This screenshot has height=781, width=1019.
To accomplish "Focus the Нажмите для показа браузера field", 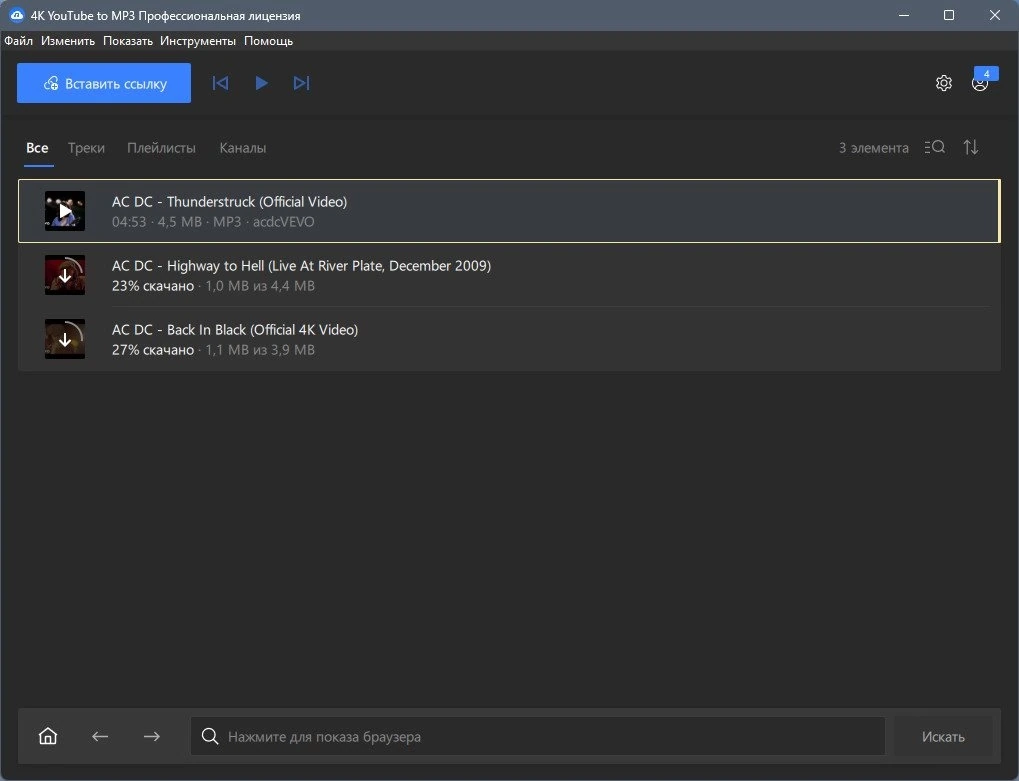I will 537,736.
